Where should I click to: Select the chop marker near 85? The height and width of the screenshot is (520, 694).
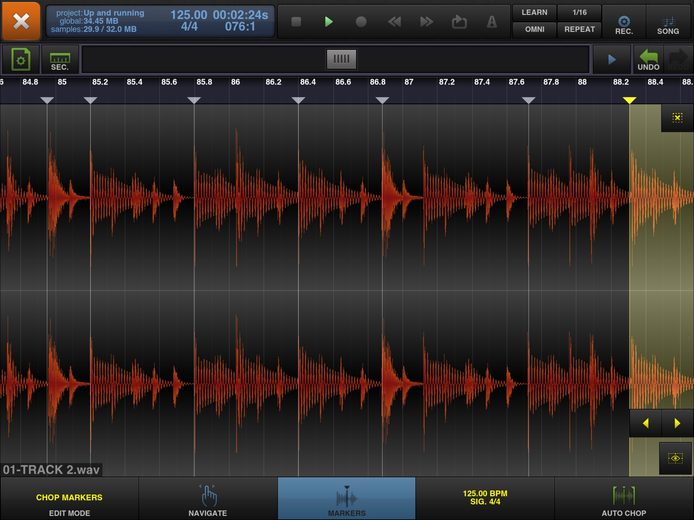47,100
